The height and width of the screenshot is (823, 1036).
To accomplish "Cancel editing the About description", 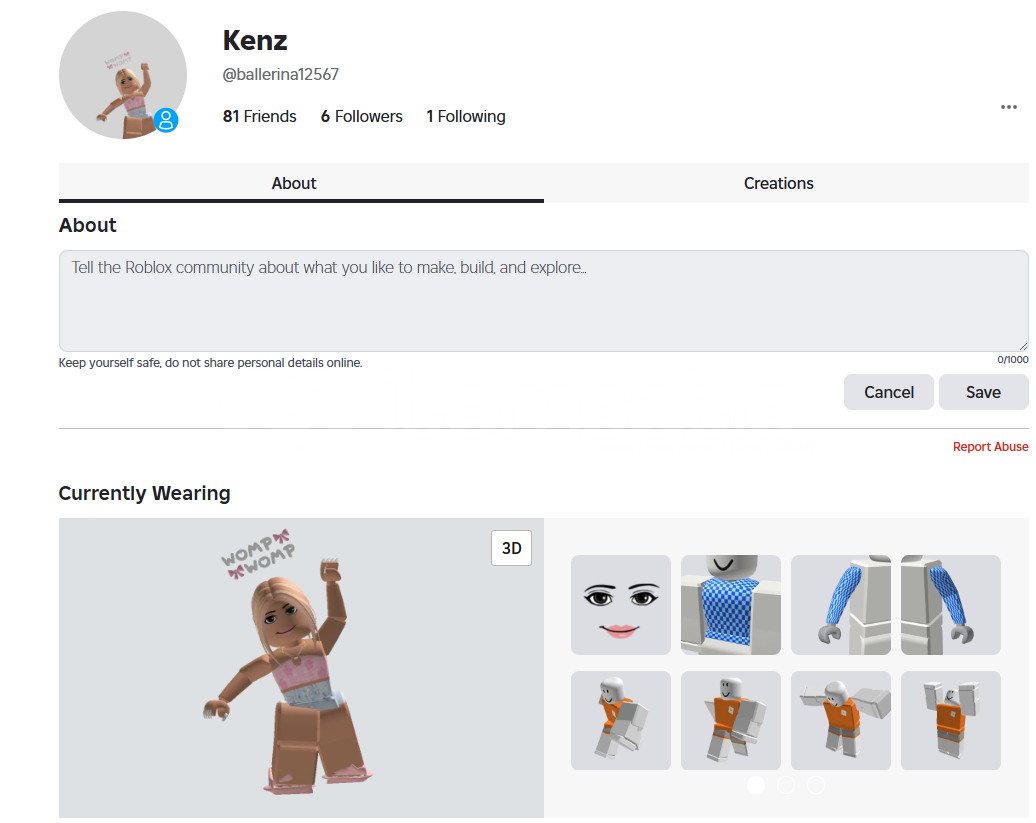I will coord(889,392).
